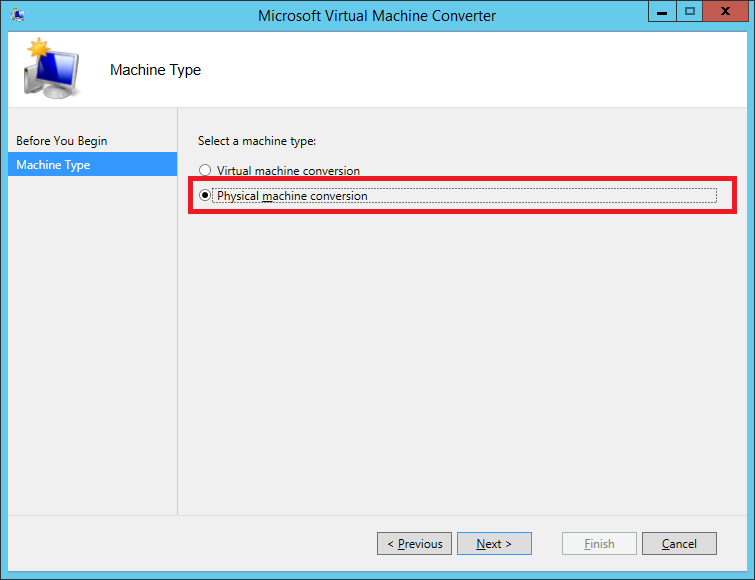Go back with the Previous button
The width and height of the screenshot is (755, 580).
click(x=414, y=544)
